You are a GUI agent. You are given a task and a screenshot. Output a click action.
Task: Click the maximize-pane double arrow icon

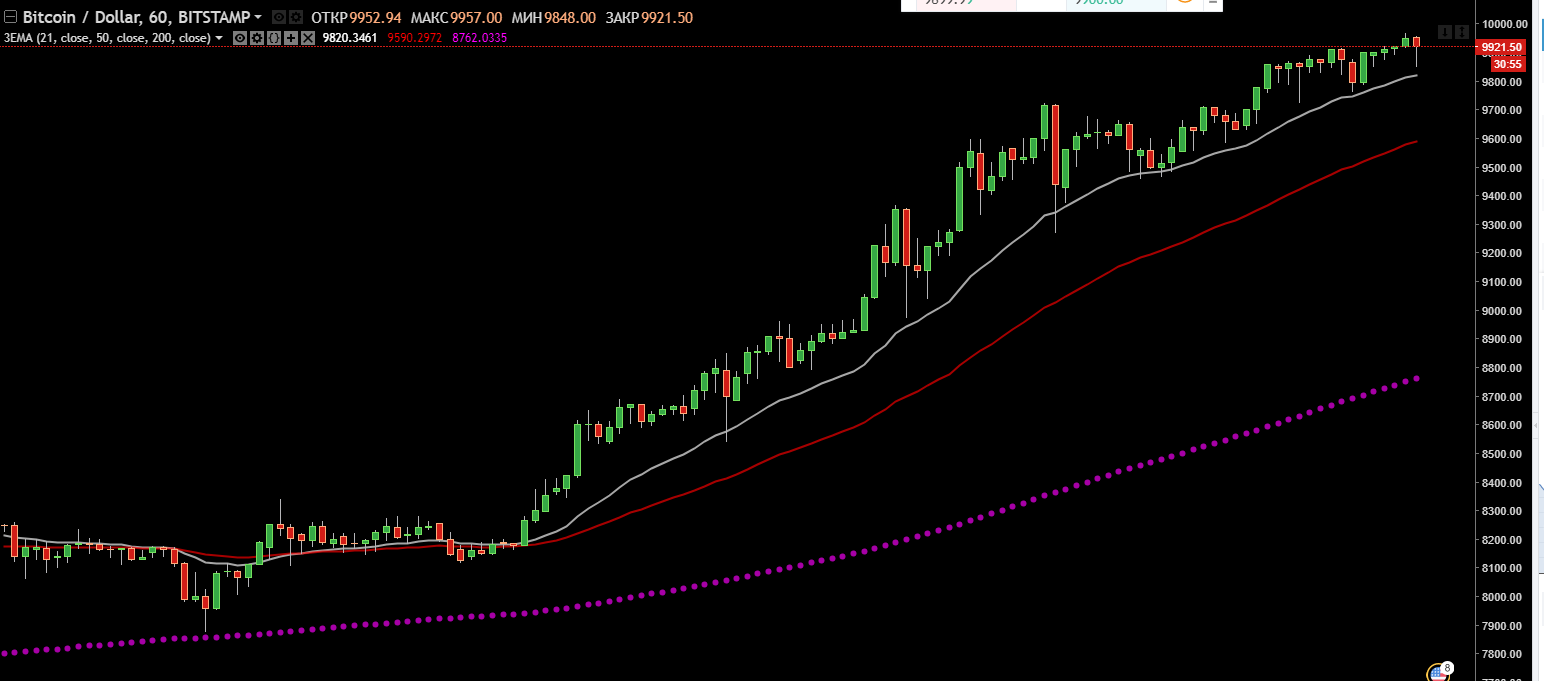click(x=1461, y=32)
